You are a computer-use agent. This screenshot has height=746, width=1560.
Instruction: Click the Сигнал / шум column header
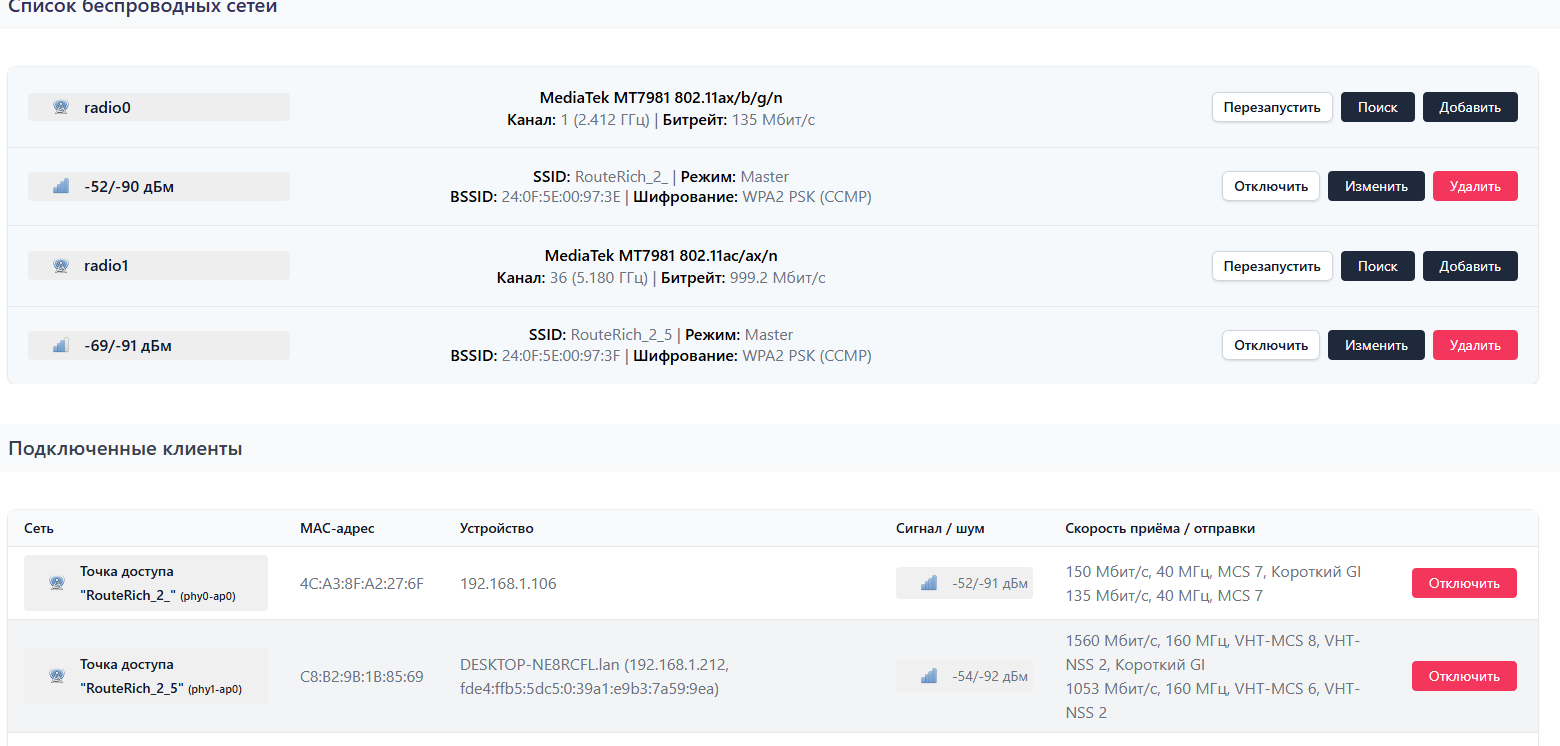tap(940, 528)
